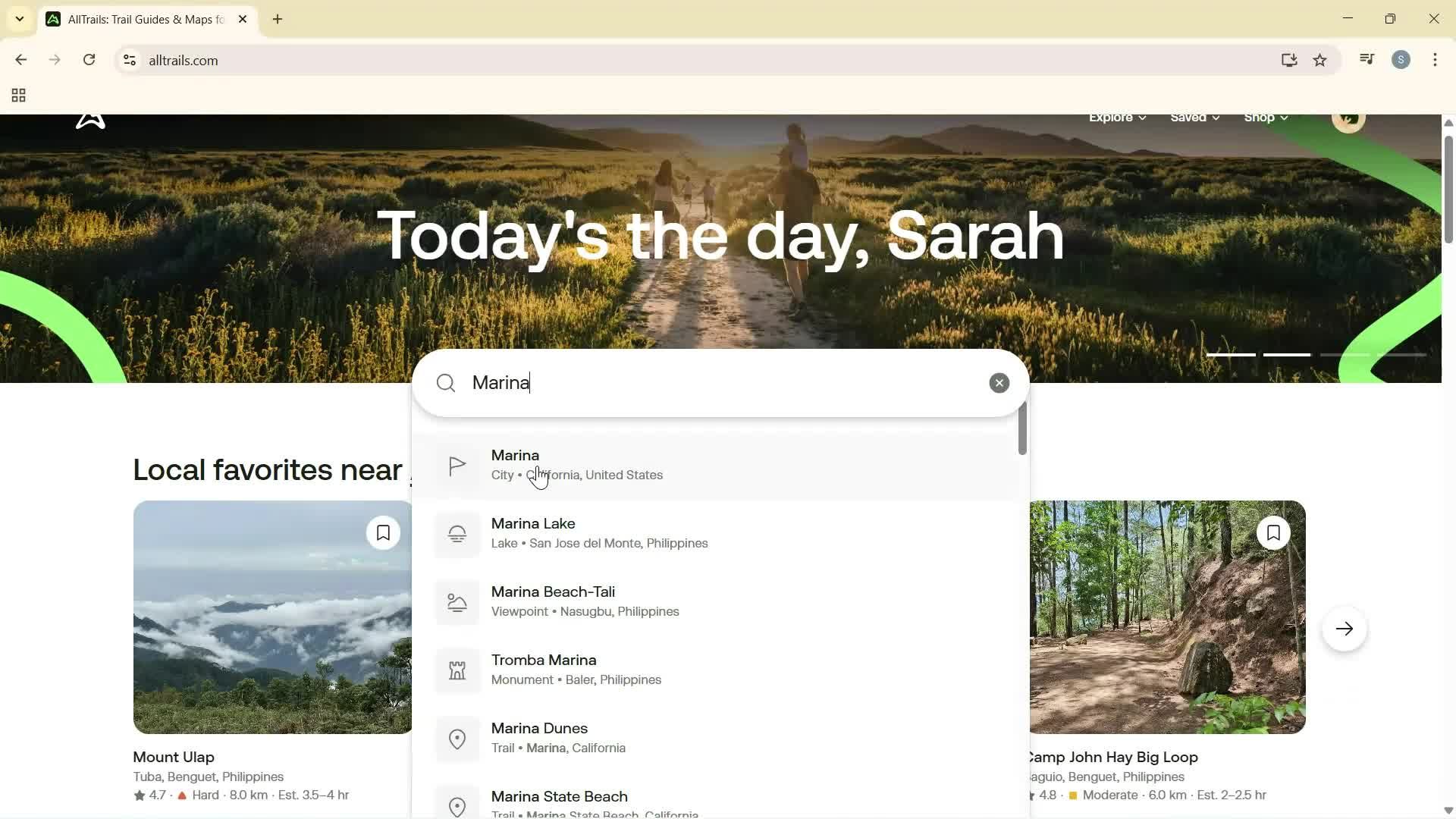Click the AllTrails logo

[89, 120]
